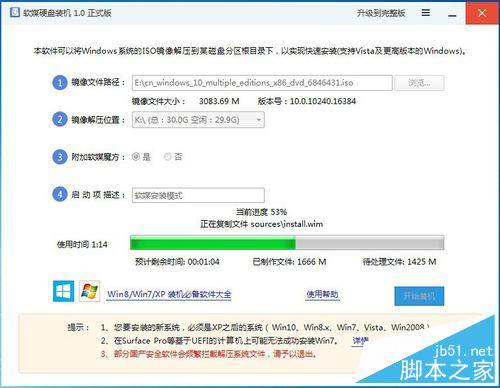
Task: Select the 是 radio button
Action: tap(136, 156)
